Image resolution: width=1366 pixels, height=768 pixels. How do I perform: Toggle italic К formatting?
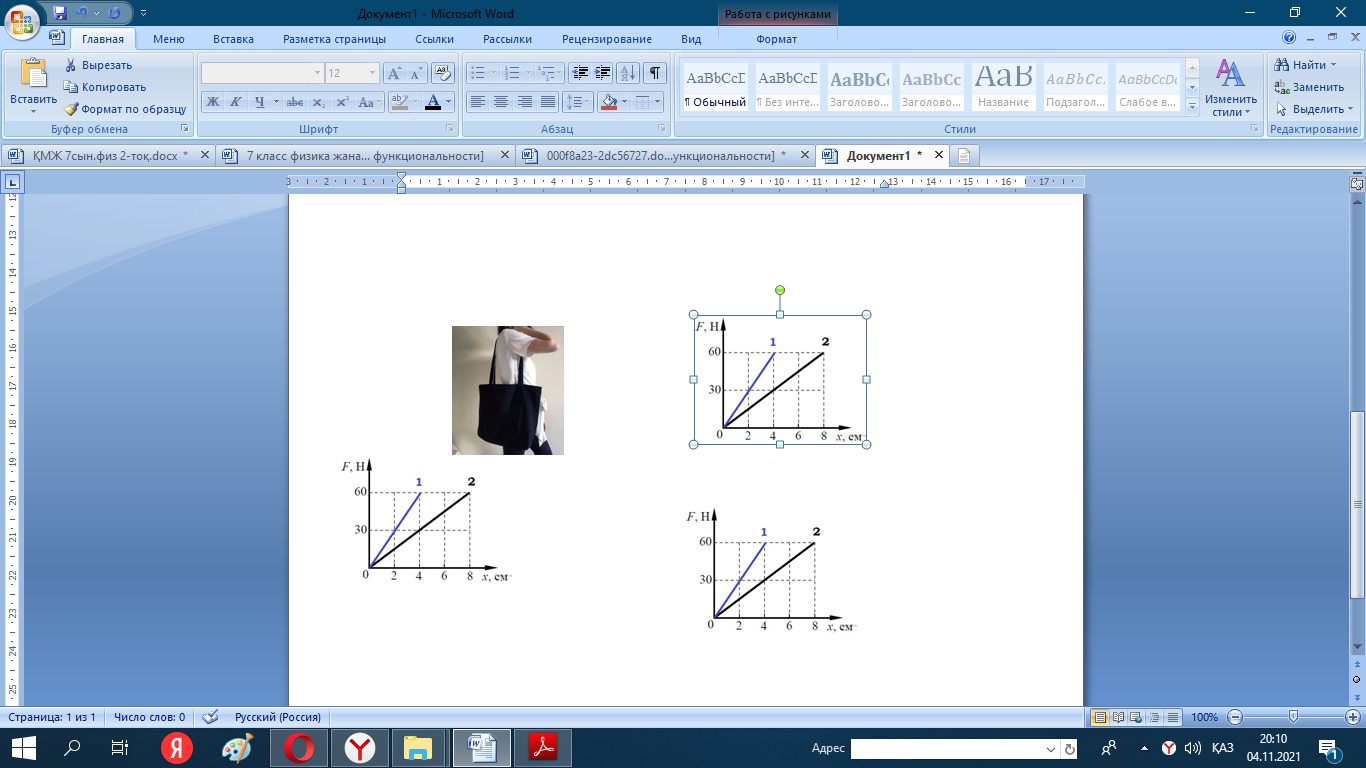[x=236, y=102]
